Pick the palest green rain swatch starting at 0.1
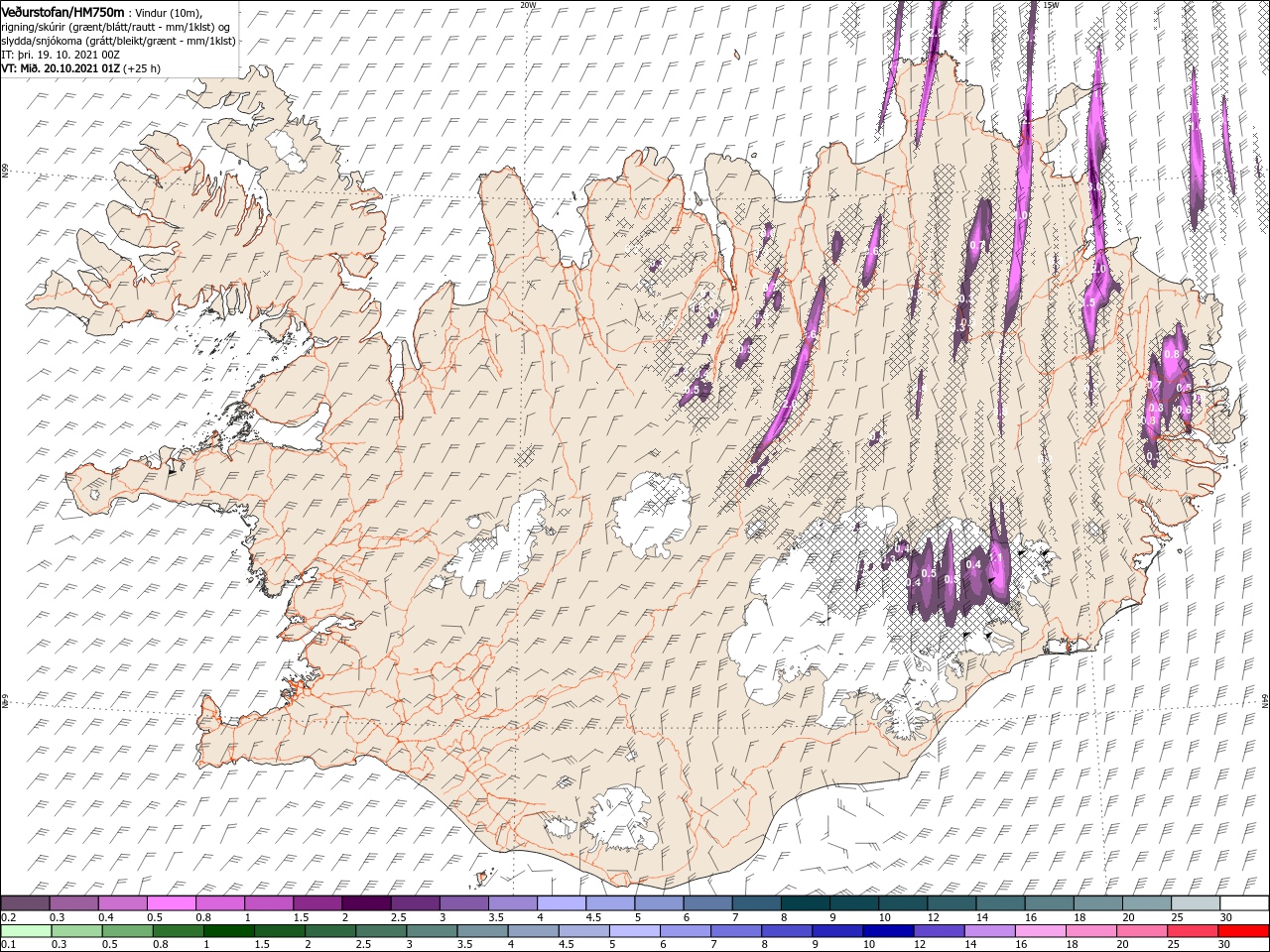 click(x=27, y=931)
